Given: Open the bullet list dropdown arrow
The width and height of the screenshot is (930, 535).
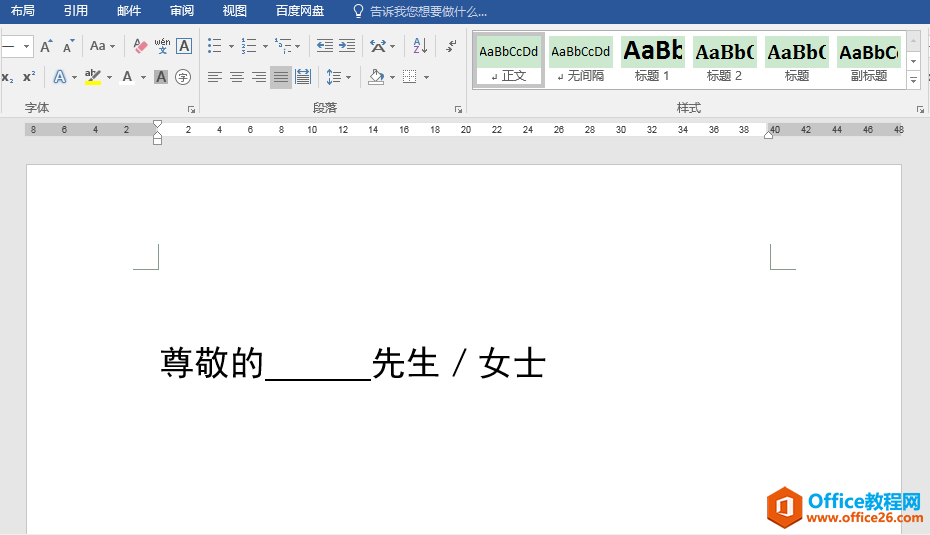Looking at the screenshot, I should [231, 46].
